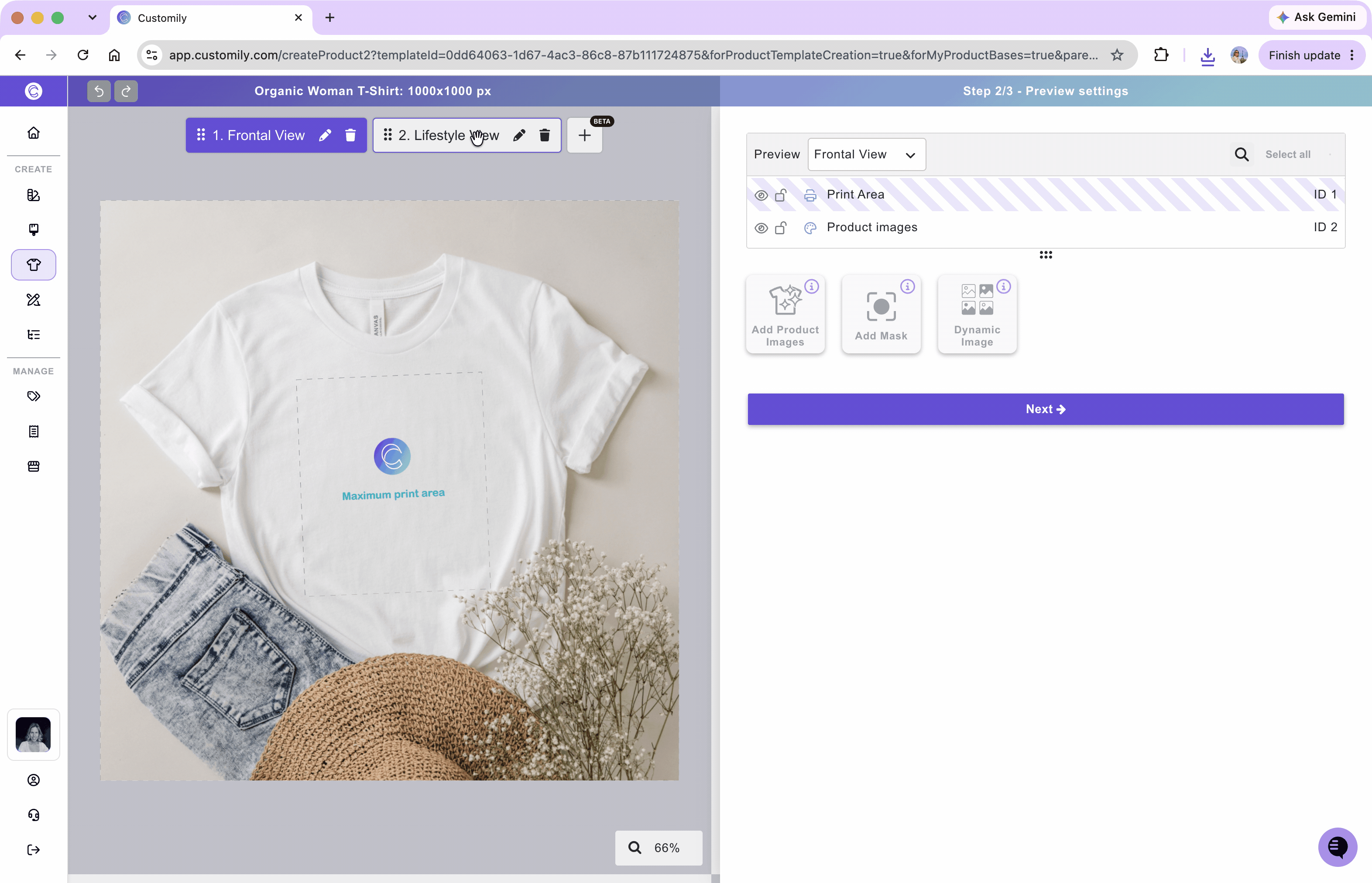Expand the Chrome tab search chevron
Image resolution: width=1372 pixels, height=883 pixels.
93,18
